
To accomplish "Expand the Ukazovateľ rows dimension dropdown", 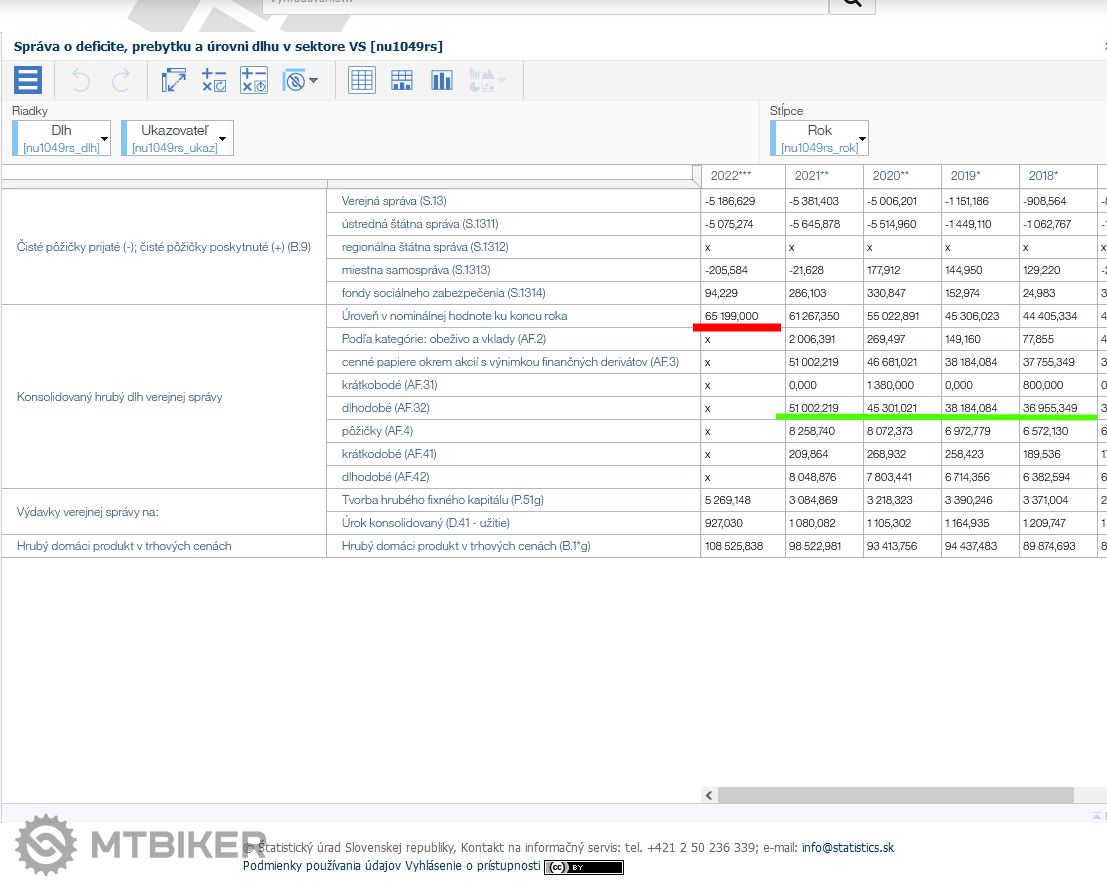I will pyautogui.click(x=223, y=138).
